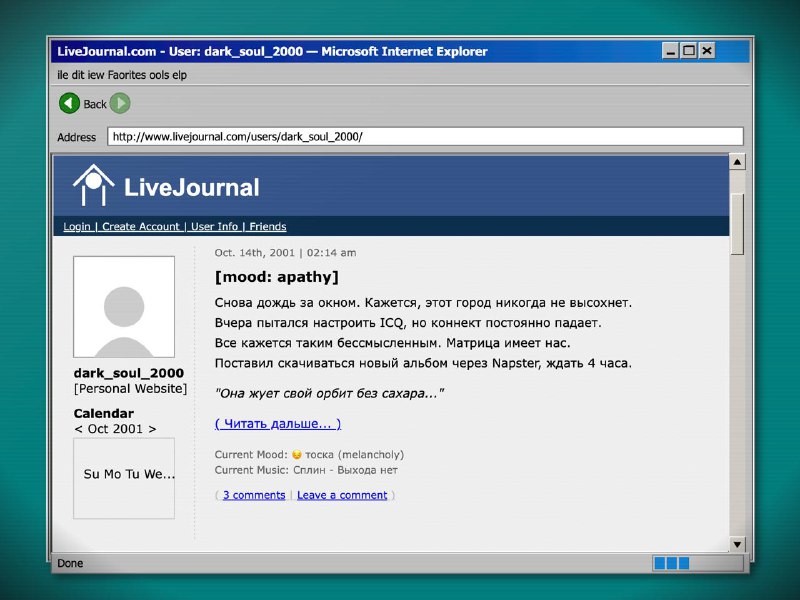Image resolution: width=800 pixels, height=600 pixels.
Task: Go to next month in calendar
Action: click(x=152, y=429)
